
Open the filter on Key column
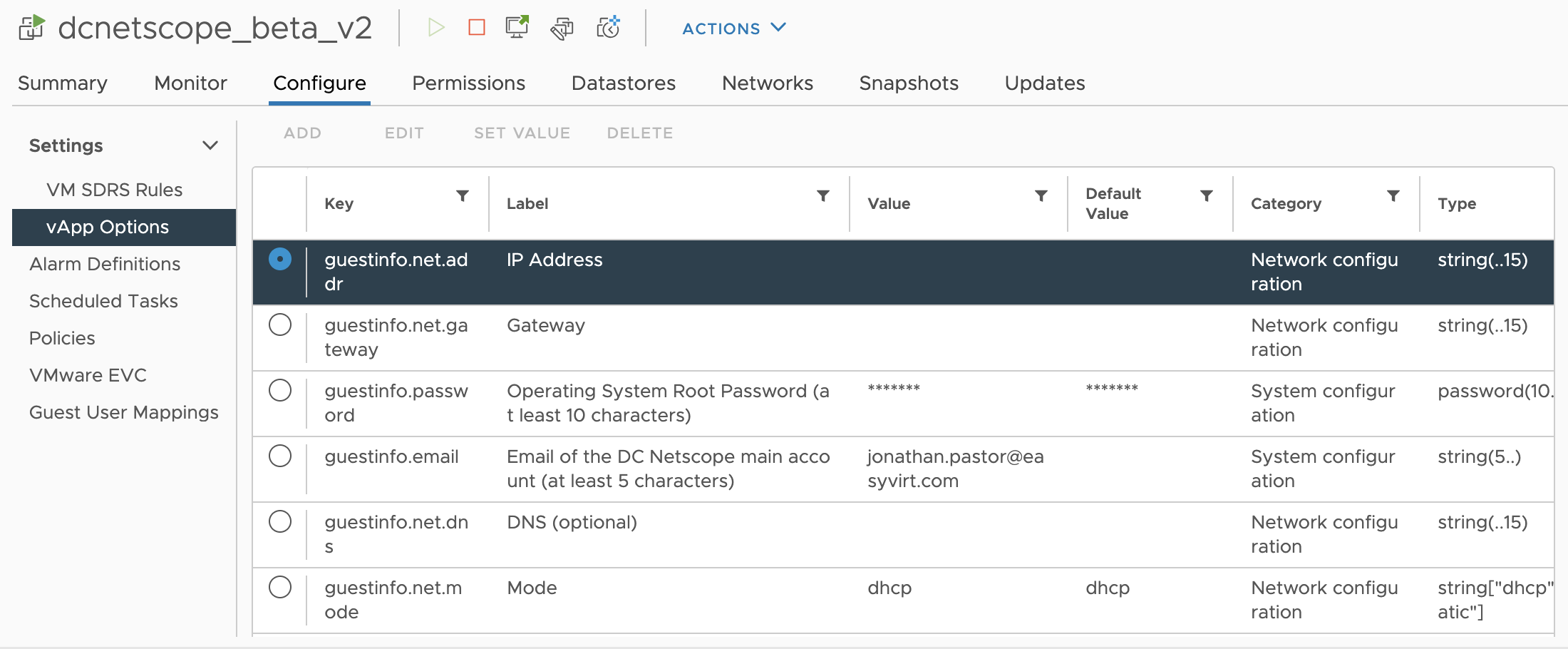[x=463, y=196]
